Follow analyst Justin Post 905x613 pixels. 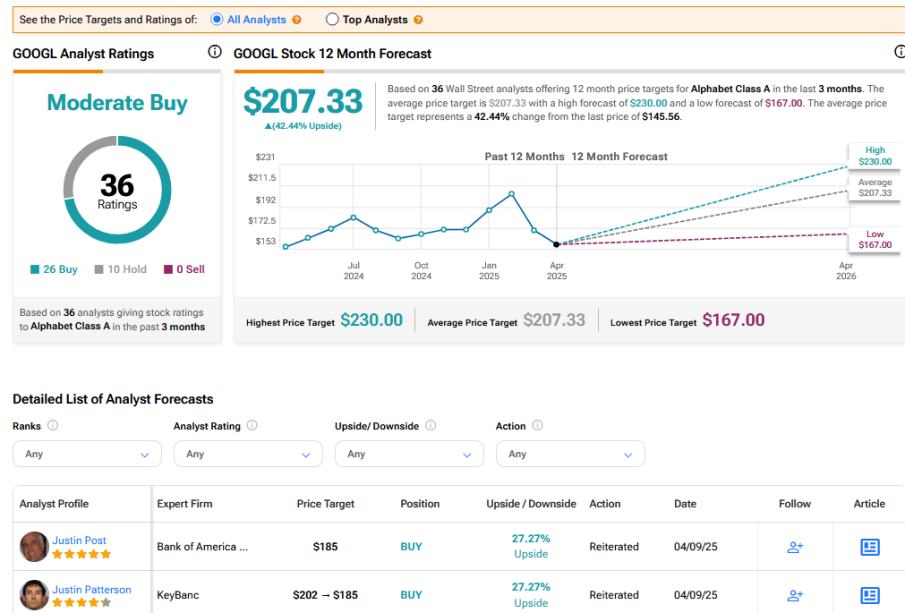(795, 547)
